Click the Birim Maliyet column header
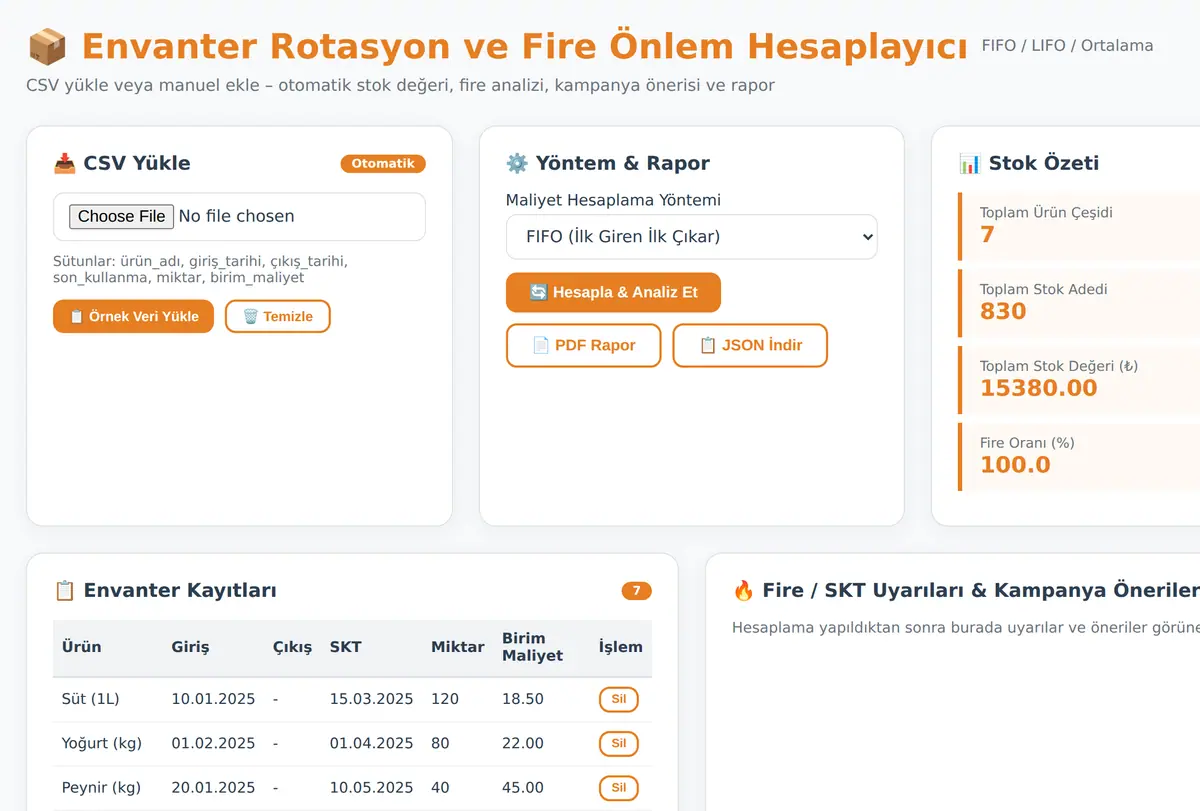This screenshot has width=1200, height=811. [532, 647]
